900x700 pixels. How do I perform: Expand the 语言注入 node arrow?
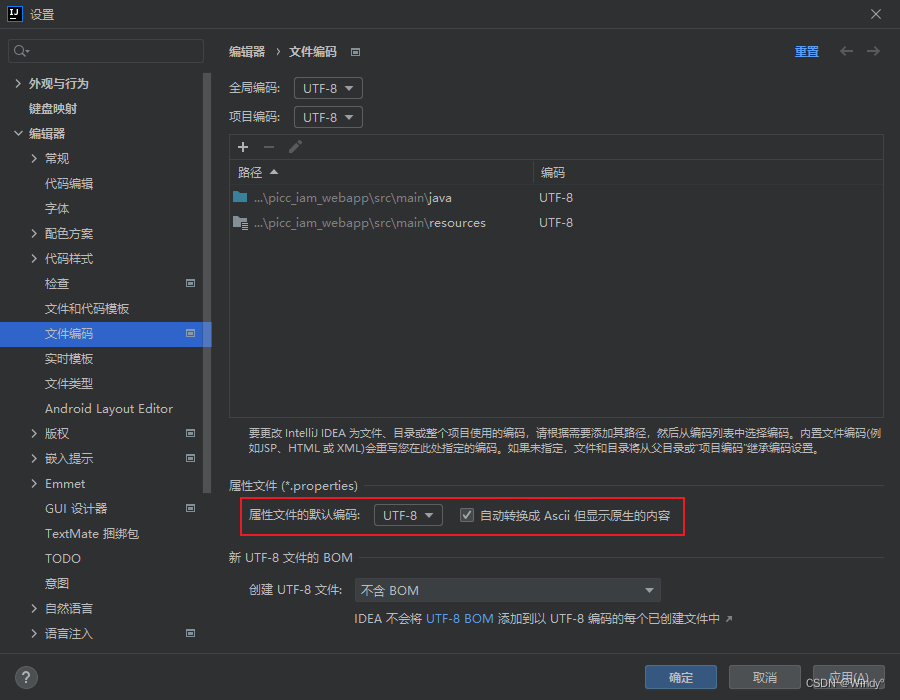(34, 633)
